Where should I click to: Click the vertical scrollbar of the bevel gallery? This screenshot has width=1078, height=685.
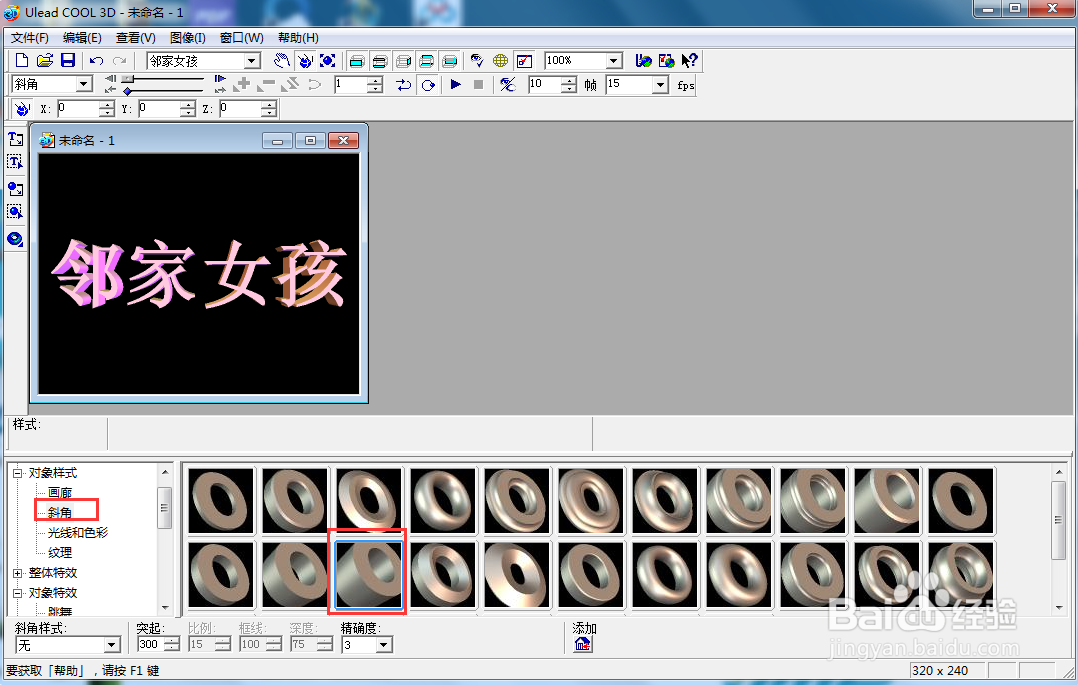[x=1059, y=540]
